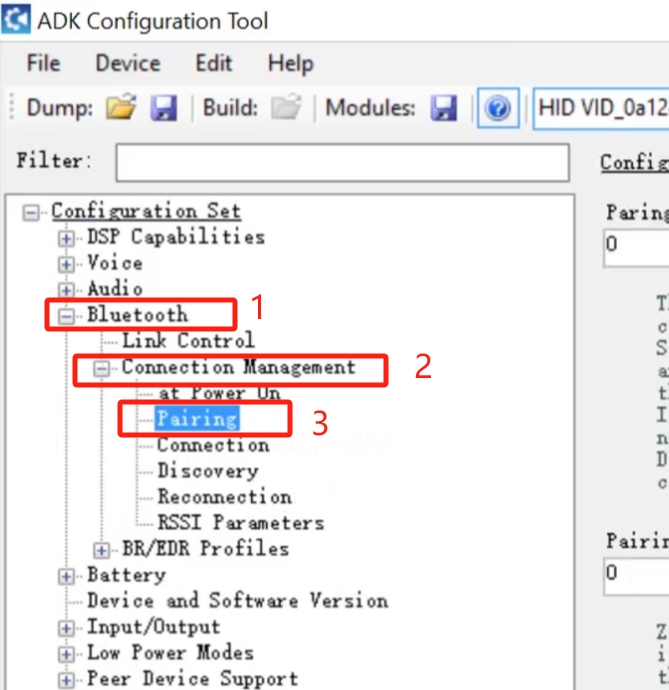Screen dimensions: 669x690
Task: Select the Pairing tree item
Action: click(x=197, y=419)
